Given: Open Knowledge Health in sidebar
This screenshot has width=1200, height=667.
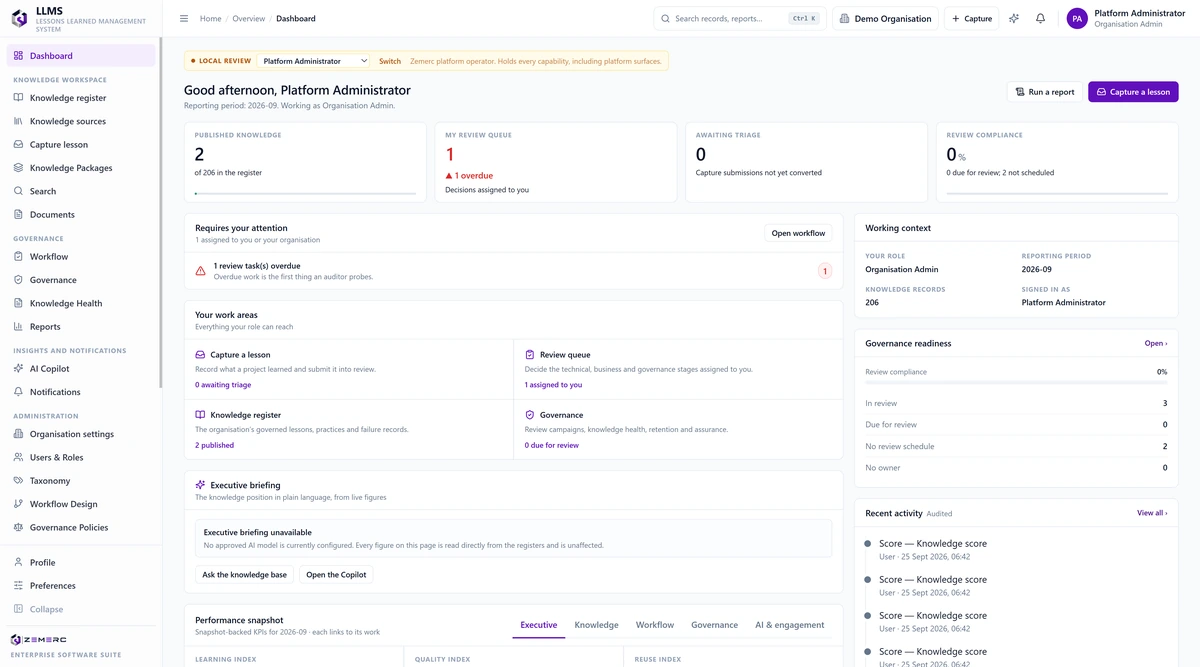Looking at the screenshot, I should pyautogui.click(x=80, y=303).
